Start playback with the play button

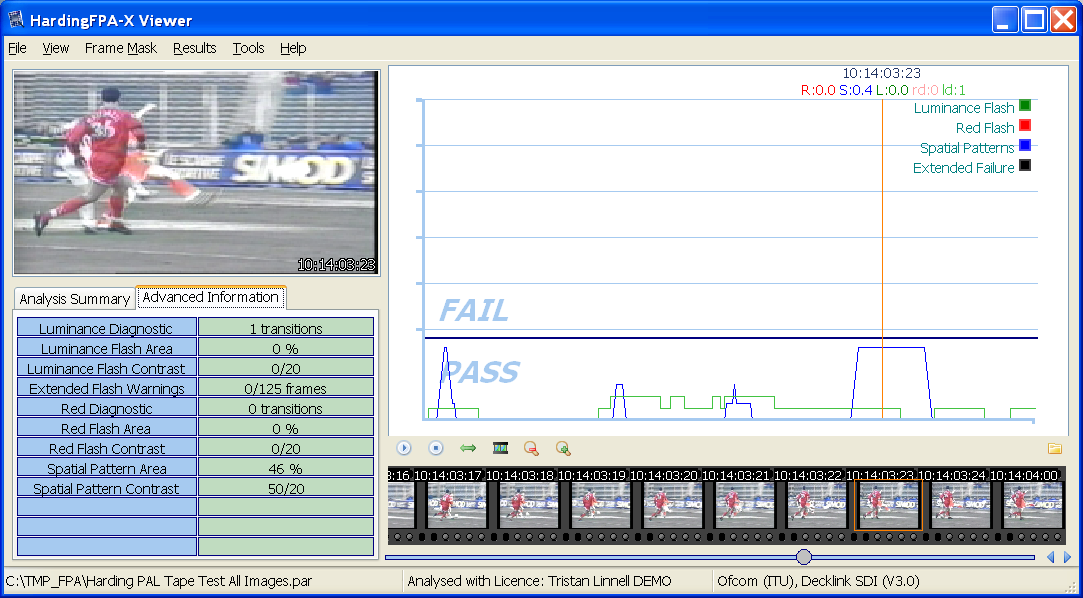(404, 448)
